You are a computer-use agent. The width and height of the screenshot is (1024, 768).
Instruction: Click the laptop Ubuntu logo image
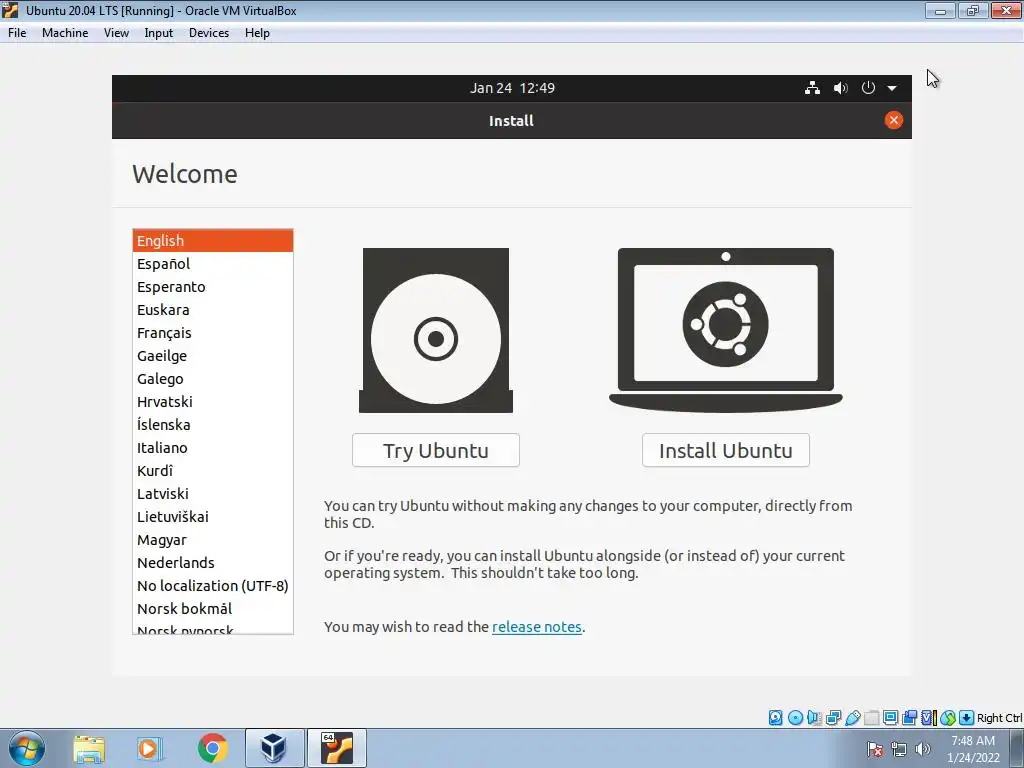pos(726,330)
